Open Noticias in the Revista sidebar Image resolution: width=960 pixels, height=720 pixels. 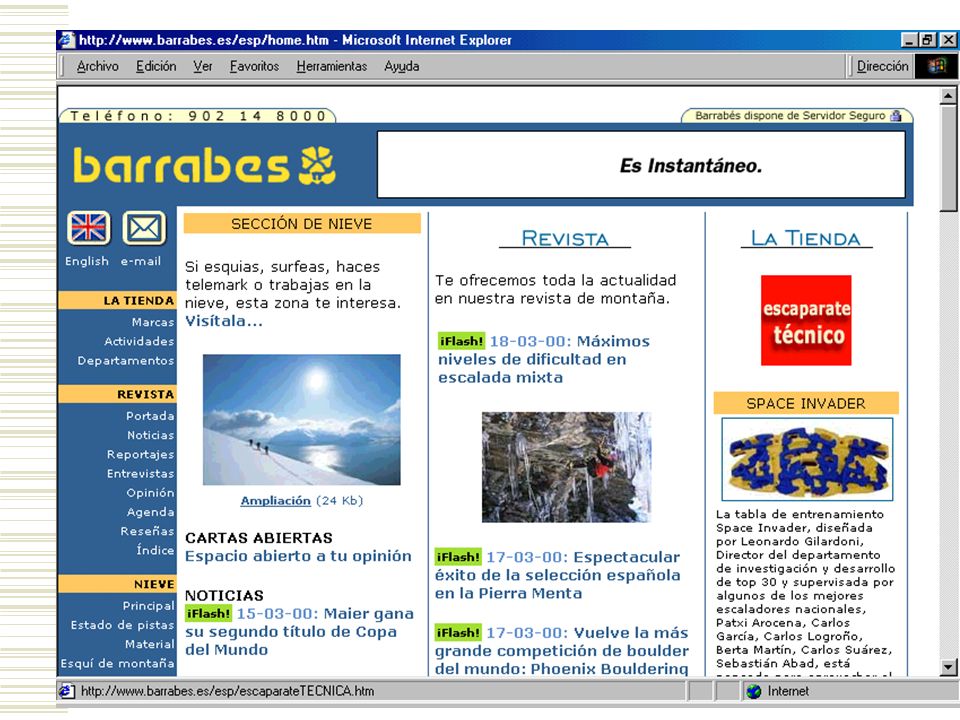(151, 435)
